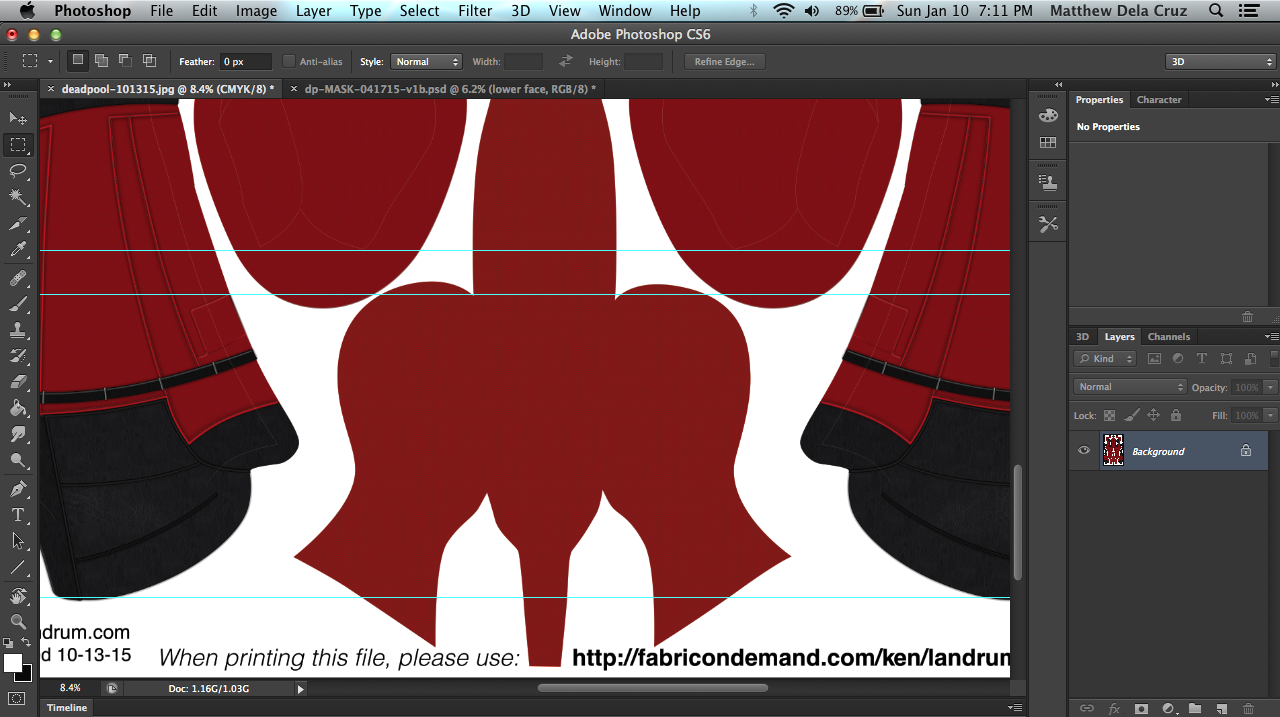This screenshot has height=717, width=1280.
Task: Open the Tool Presets panel icon
Action: 1048,225
